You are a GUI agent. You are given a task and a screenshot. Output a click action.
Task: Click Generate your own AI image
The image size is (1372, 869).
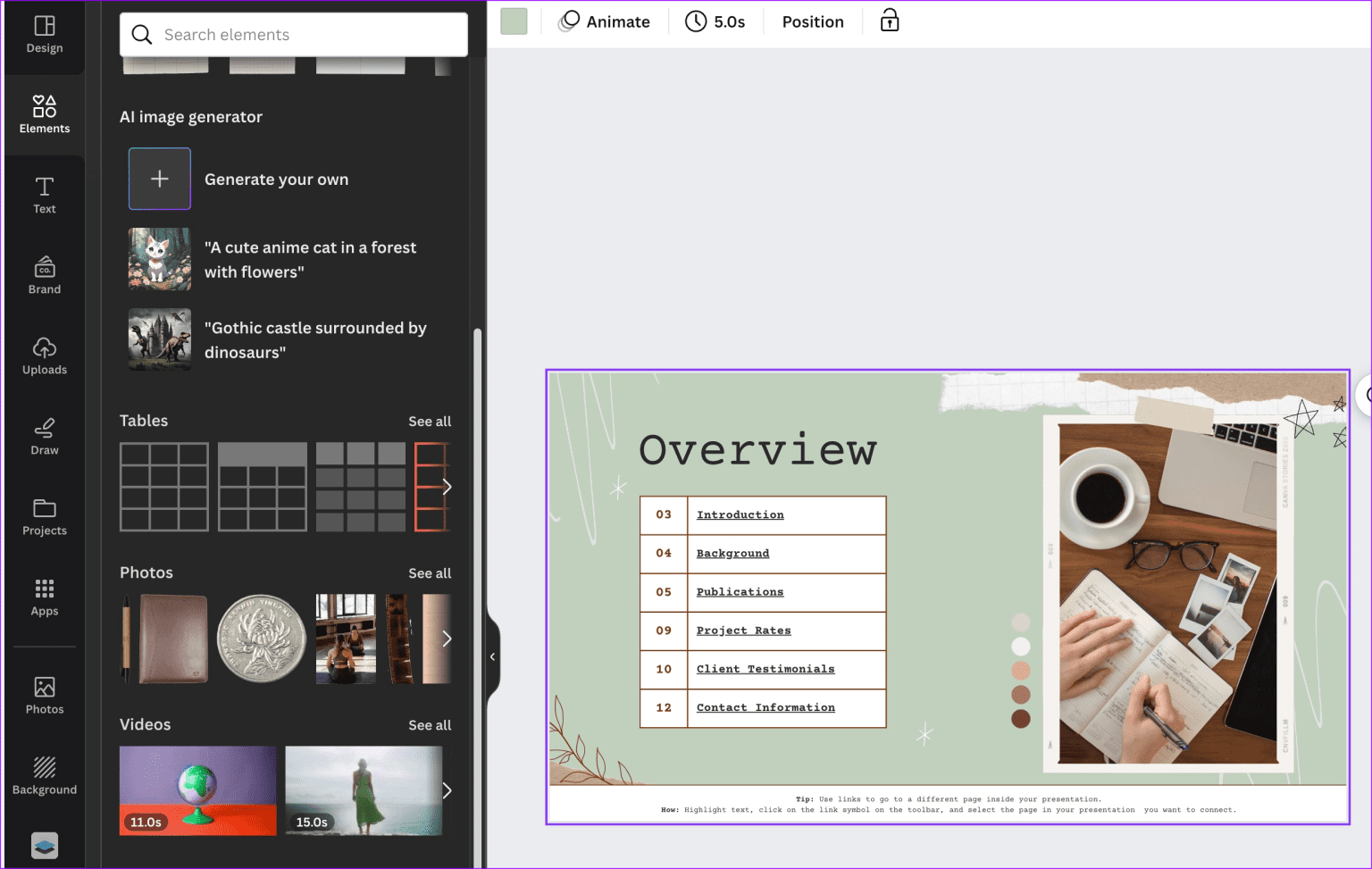[x=160, y=179]
